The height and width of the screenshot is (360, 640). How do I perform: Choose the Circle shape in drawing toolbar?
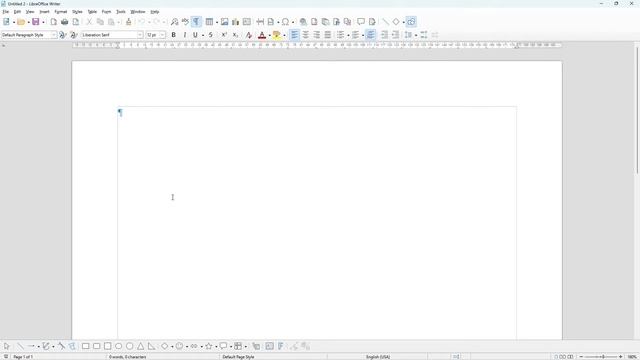click(x=129, y=346)
